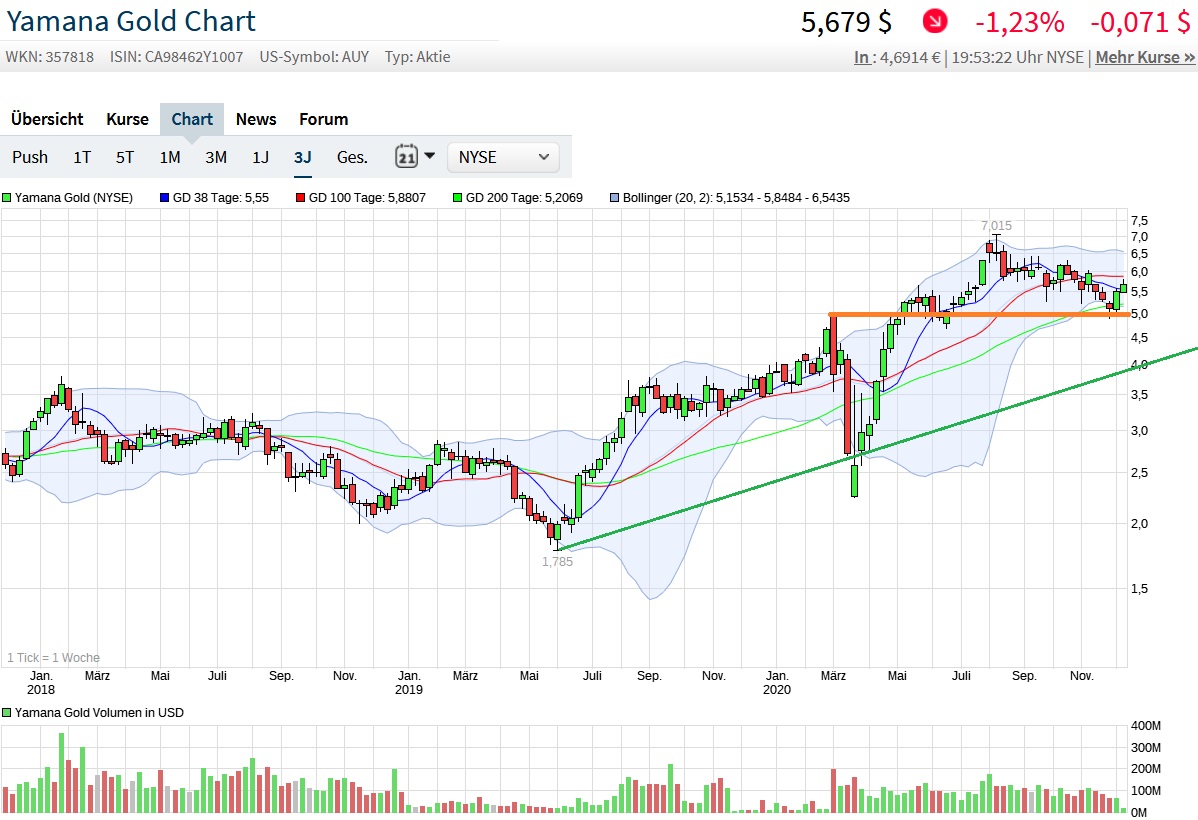
Task: Open the Kurse tab
Action: [x=127, y=119]
